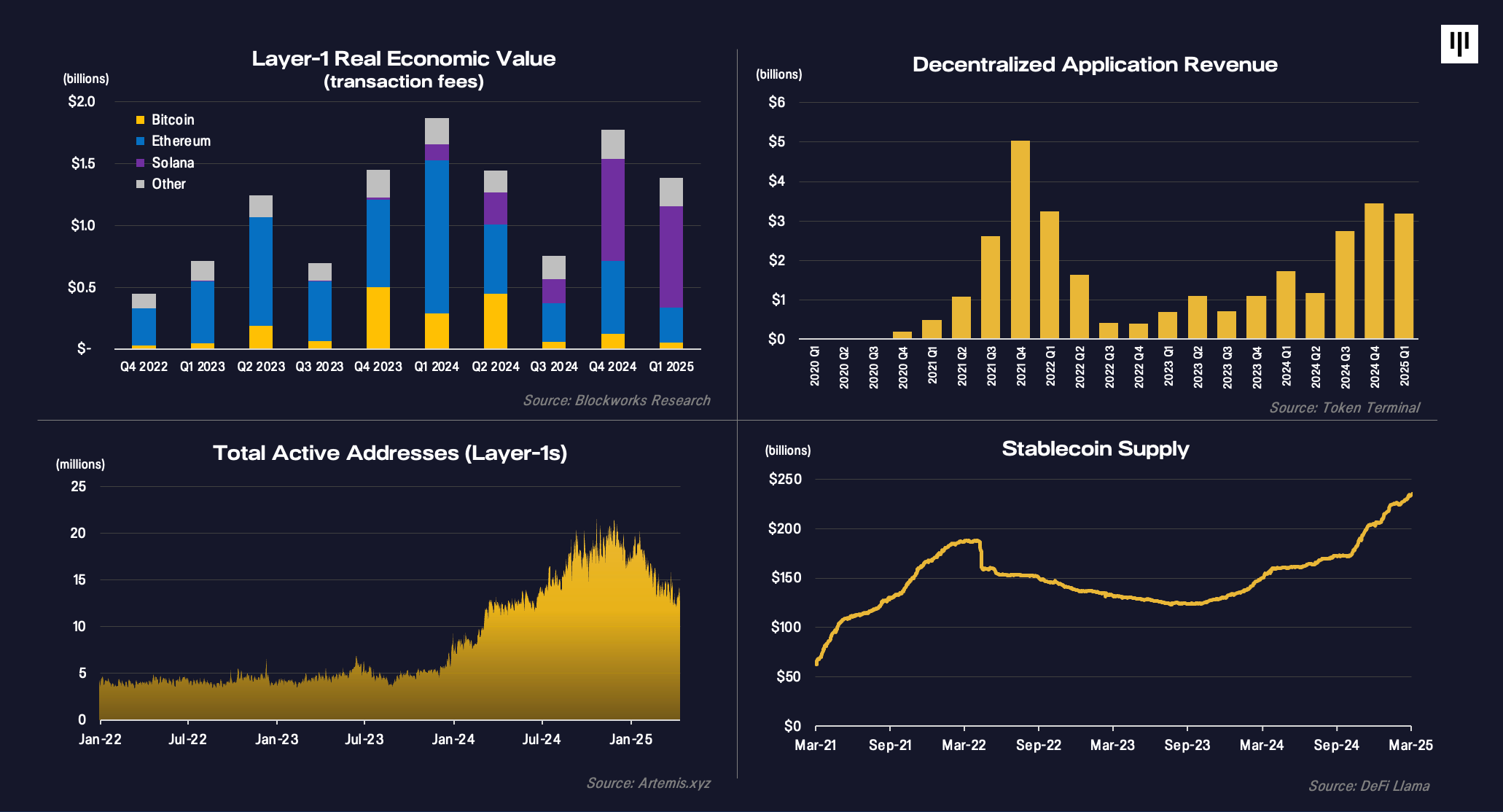This screenshot has height=812, width=1503.
Task: Select the Solana legend marker
Action: [138, 163]
